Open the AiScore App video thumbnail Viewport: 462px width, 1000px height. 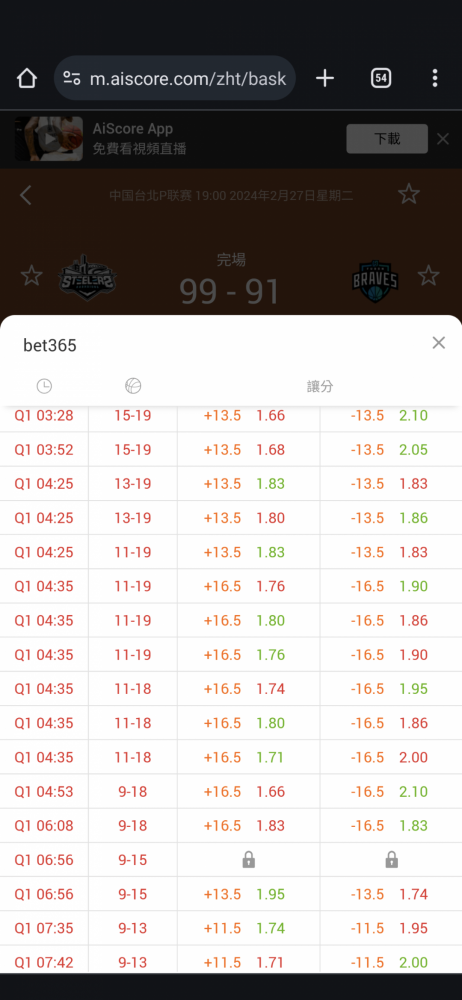coord(49,138)
